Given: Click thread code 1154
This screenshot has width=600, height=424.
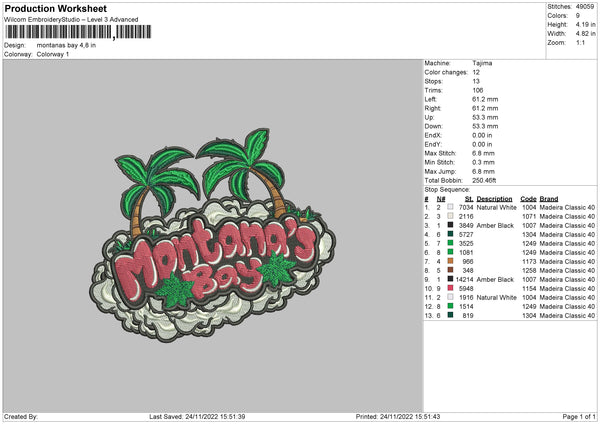Looking at the screenshot, I should pos(529,289).
